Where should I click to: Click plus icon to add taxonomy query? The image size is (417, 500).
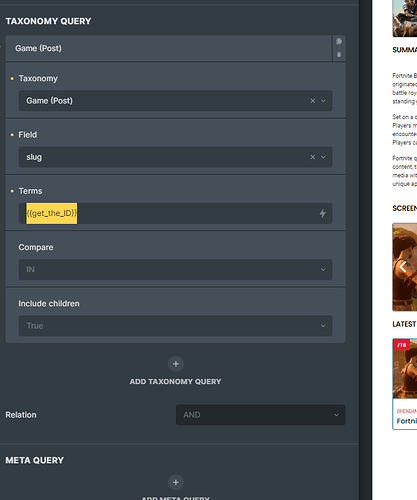[x=176, y=364]
